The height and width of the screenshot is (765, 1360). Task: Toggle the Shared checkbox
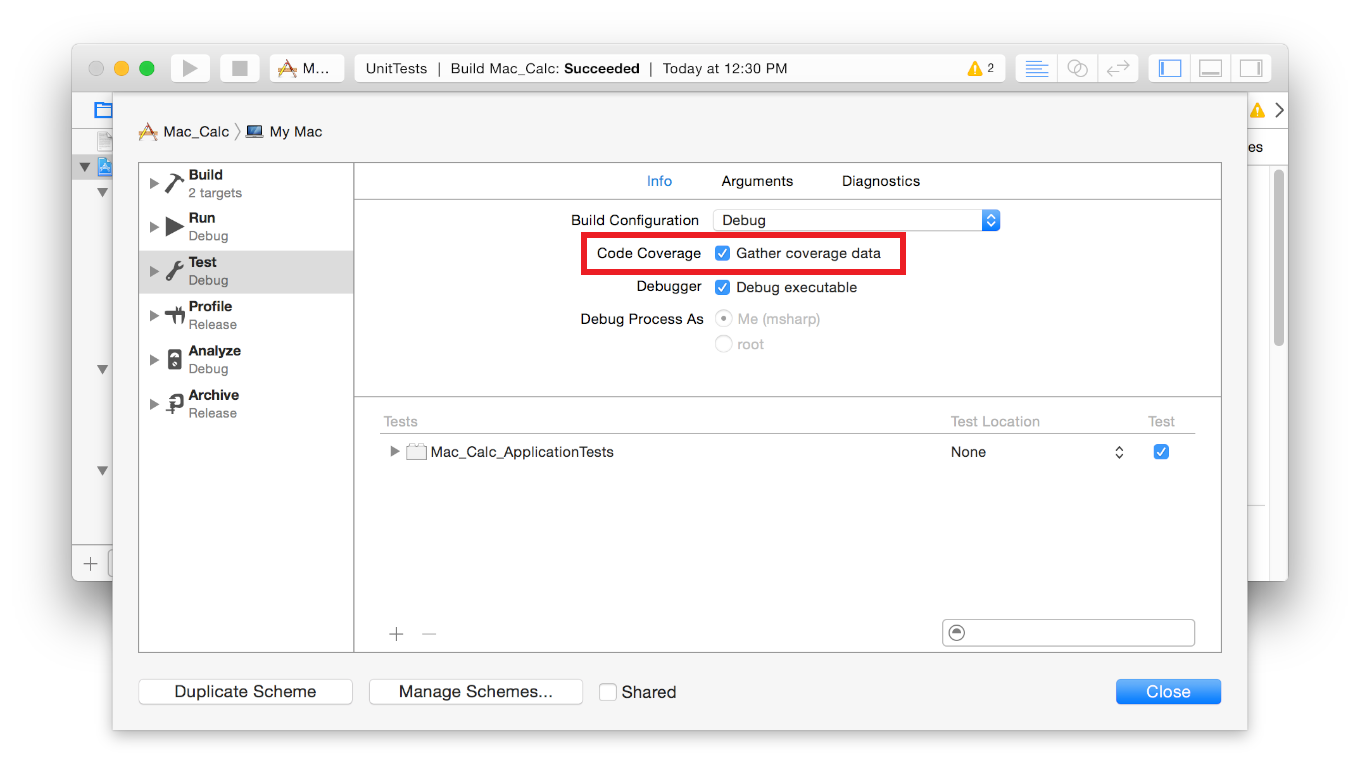coord(607,692)
